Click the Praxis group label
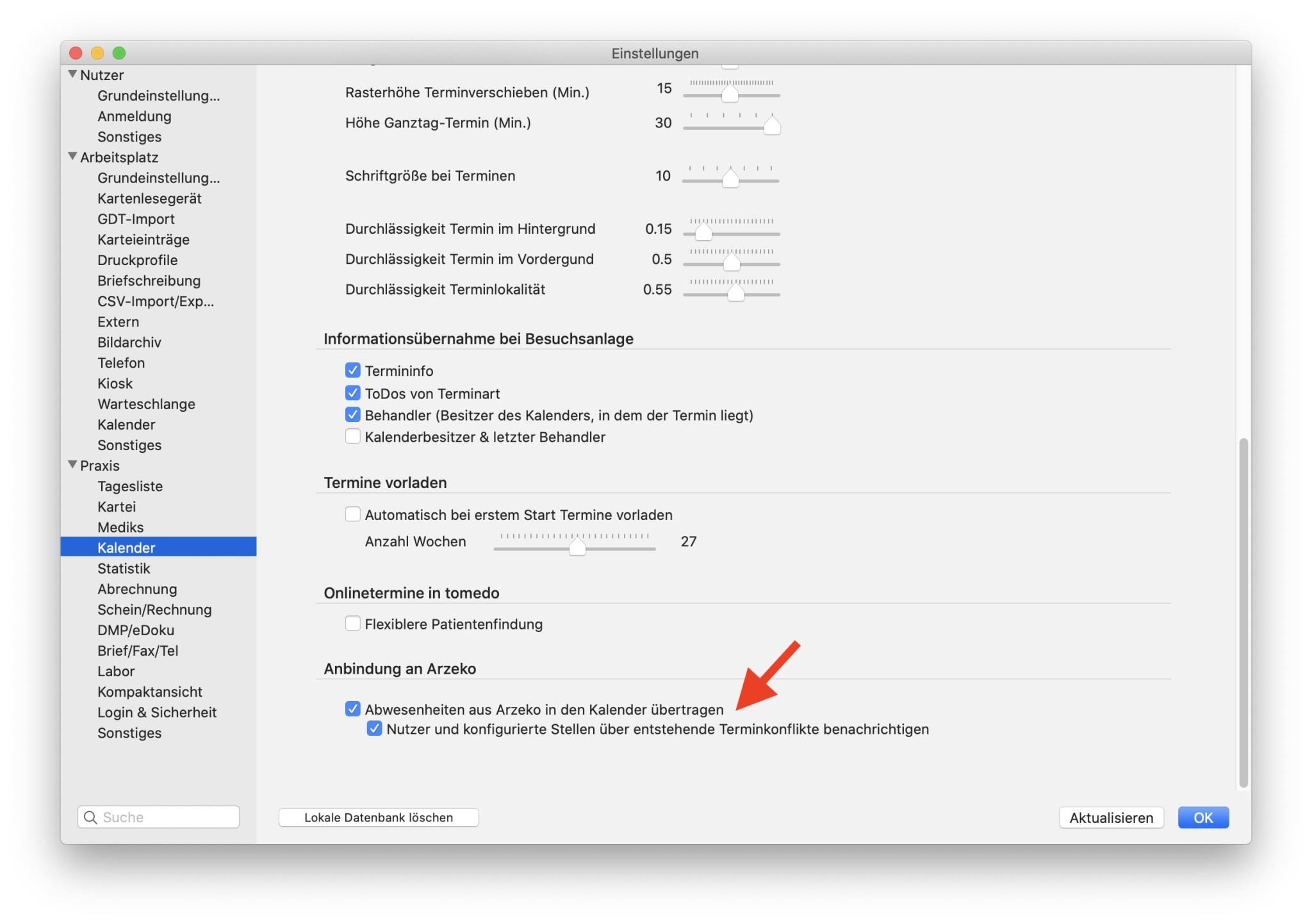This screenshot has height=924, width=1312. point(100,465)
